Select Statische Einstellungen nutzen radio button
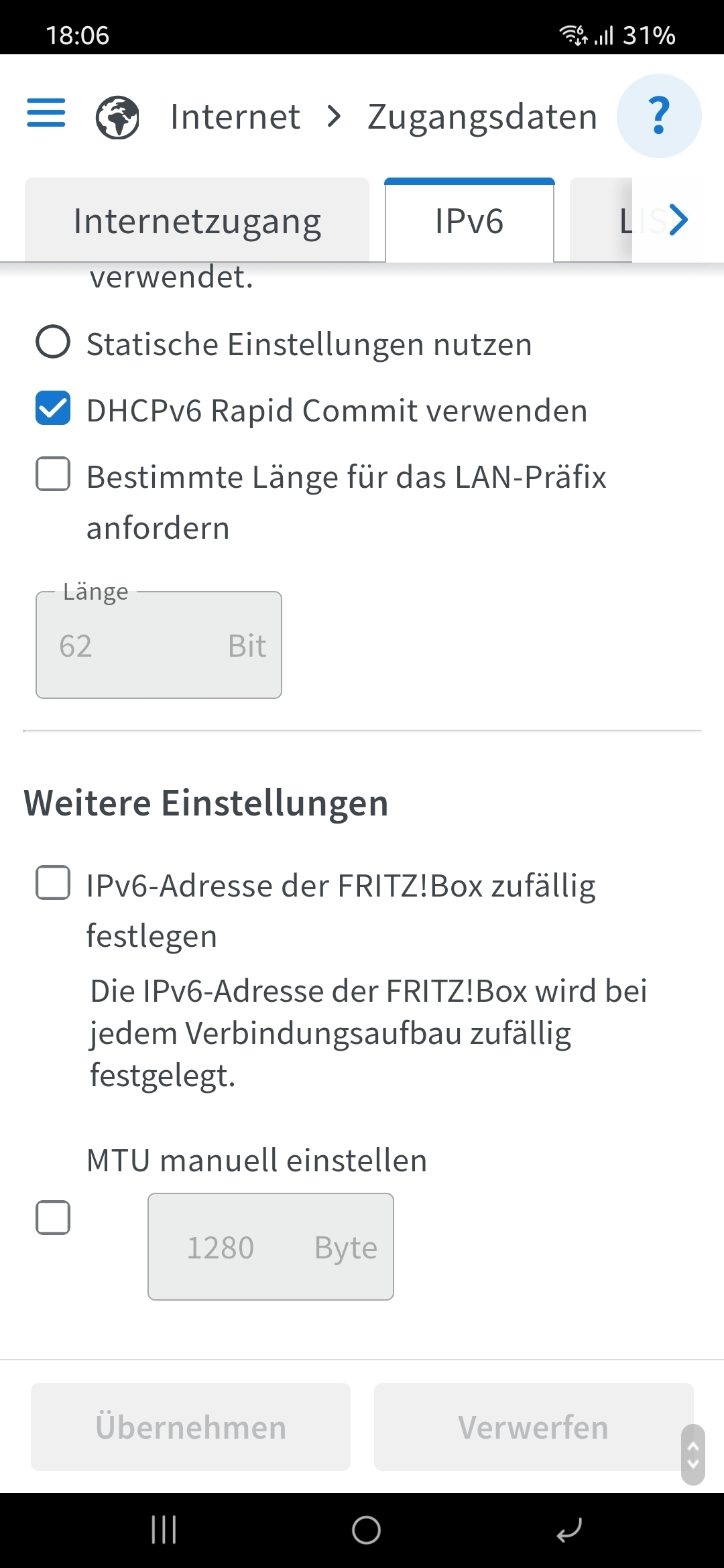 pos(53,342)
